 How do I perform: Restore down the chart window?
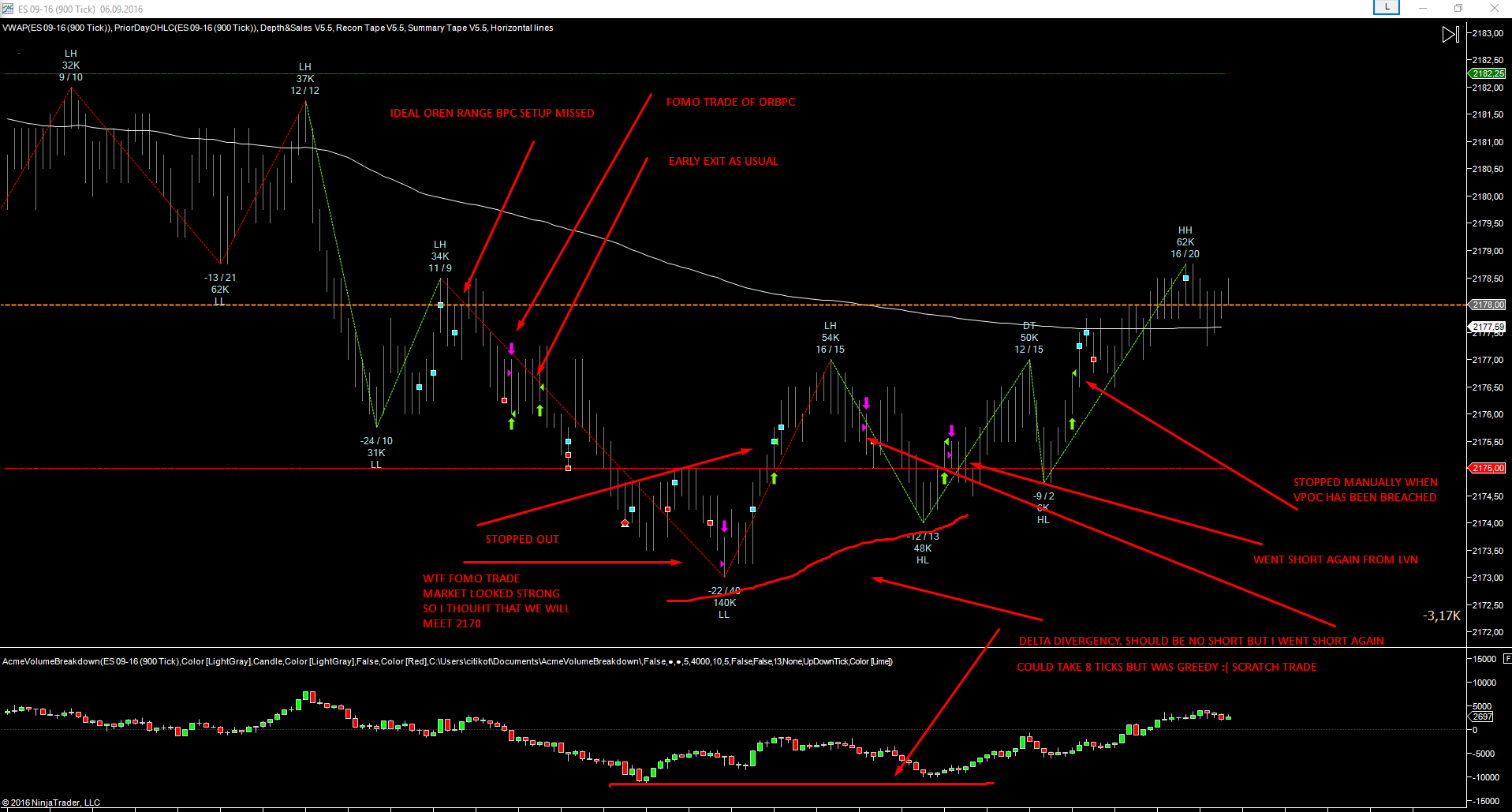pos(1458,9)
